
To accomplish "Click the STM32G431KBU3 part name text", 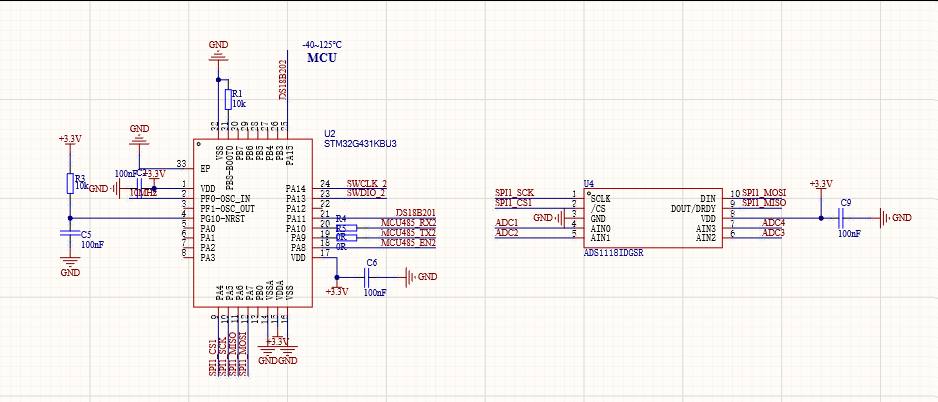I will point(360,144).
